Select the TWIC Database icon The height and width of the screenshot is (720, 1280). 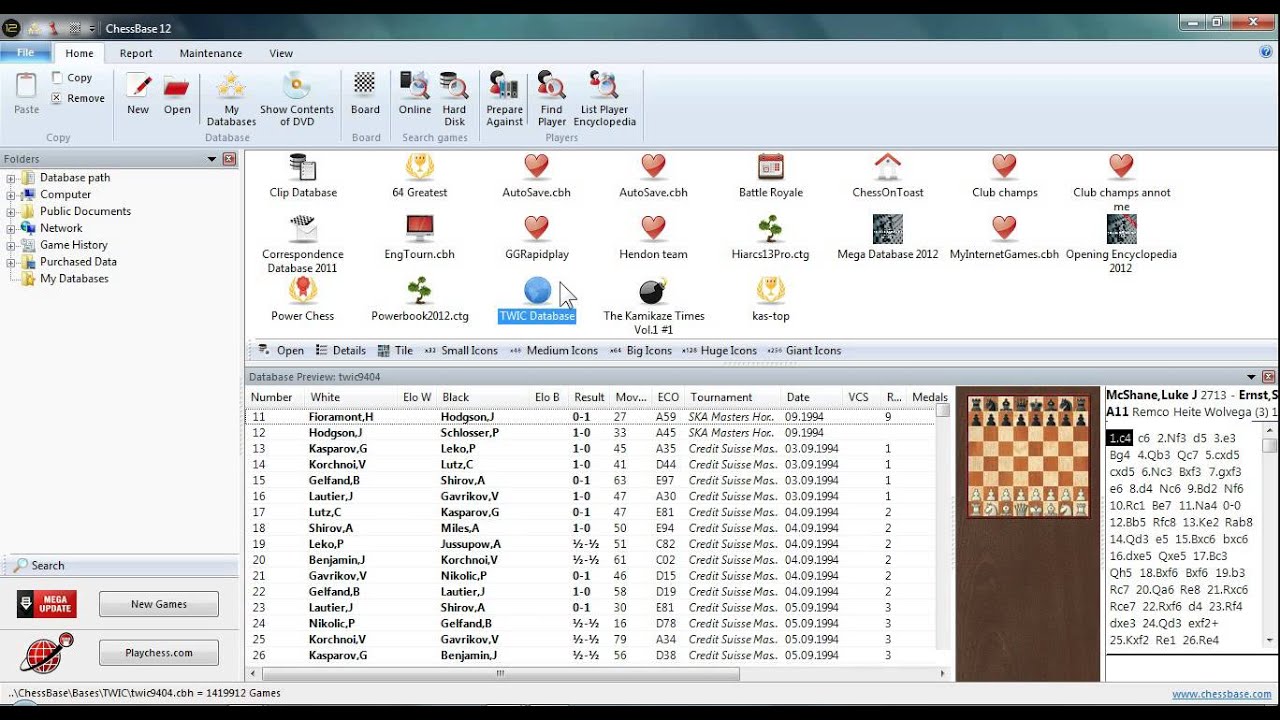[x=537, y=299]
